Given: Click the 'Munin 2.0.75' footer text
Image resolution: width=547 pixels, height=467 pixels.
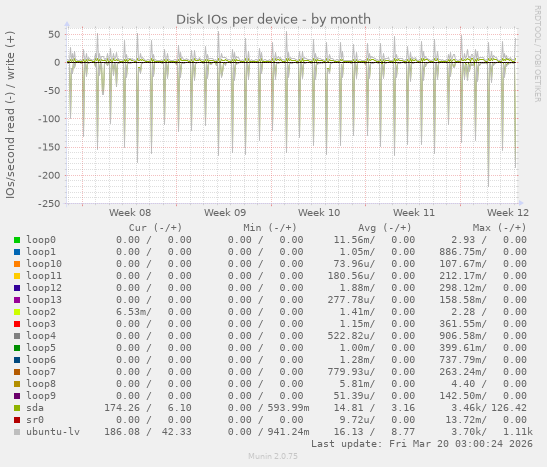Looking at the screenshot, I should pos(273,456).
